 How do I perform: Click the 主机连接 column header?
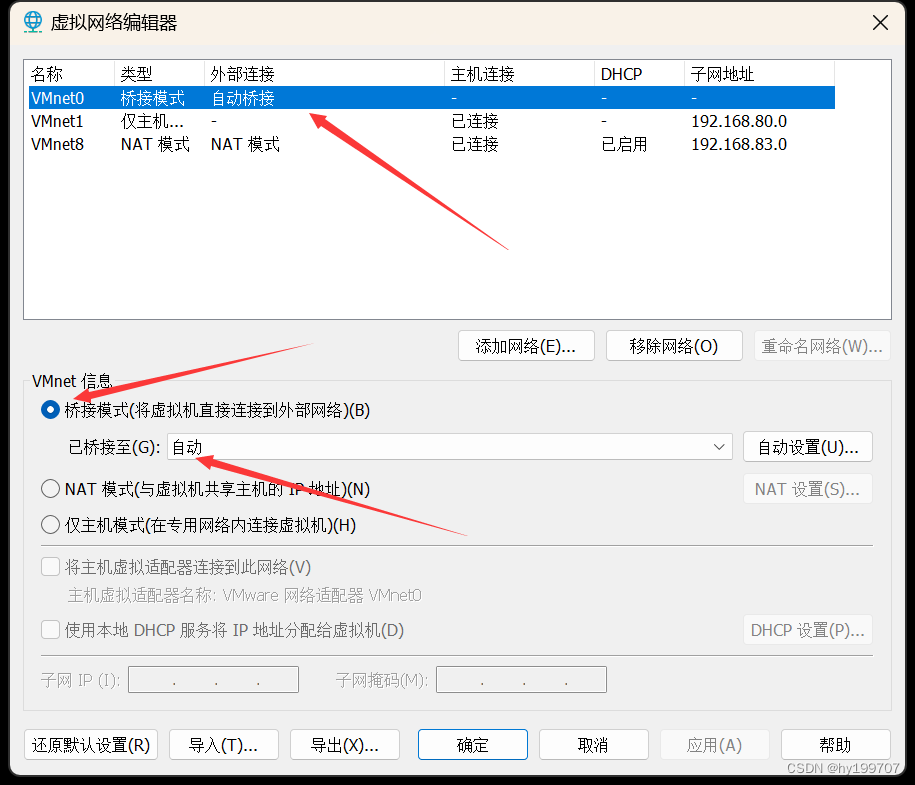coord(519,74)
